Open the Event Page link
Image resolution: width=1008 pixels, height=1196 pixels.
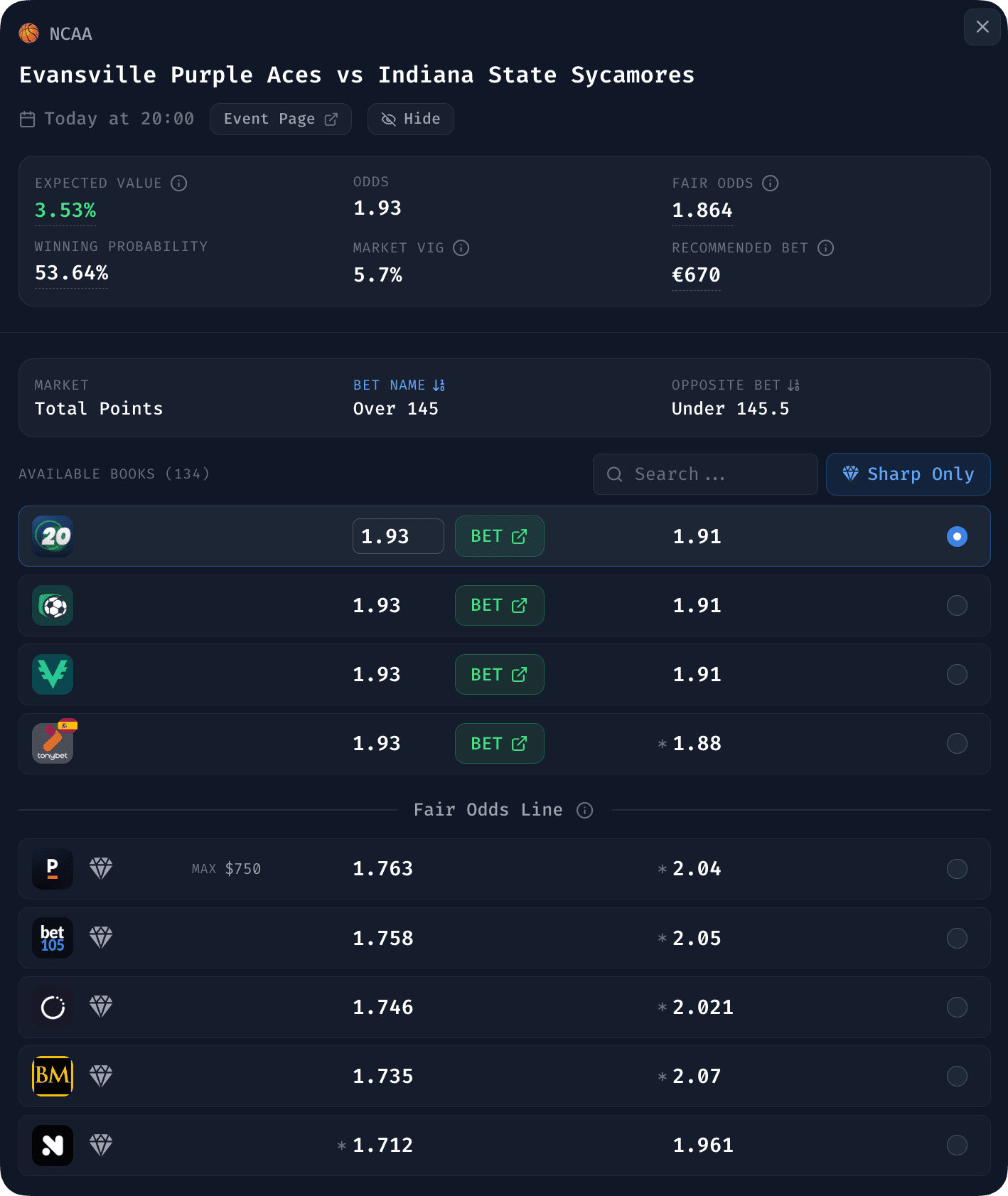(x=280, y=119)
